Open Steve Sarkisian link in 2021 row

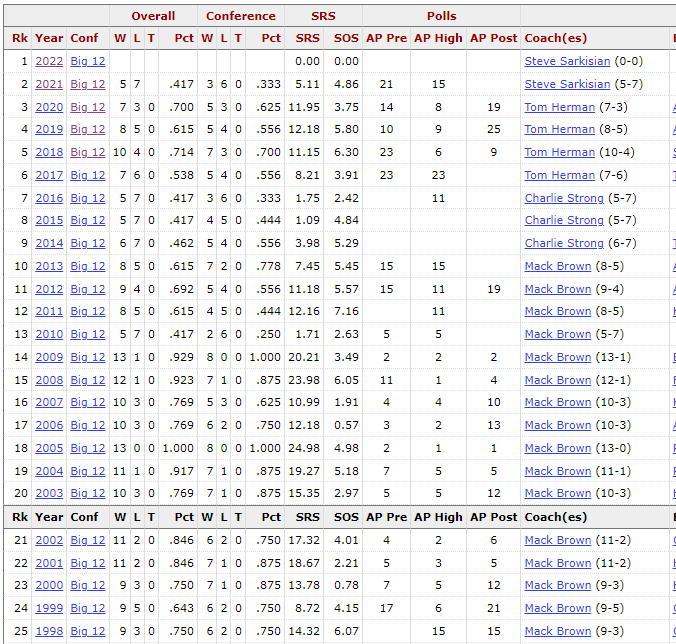(567, 84)
